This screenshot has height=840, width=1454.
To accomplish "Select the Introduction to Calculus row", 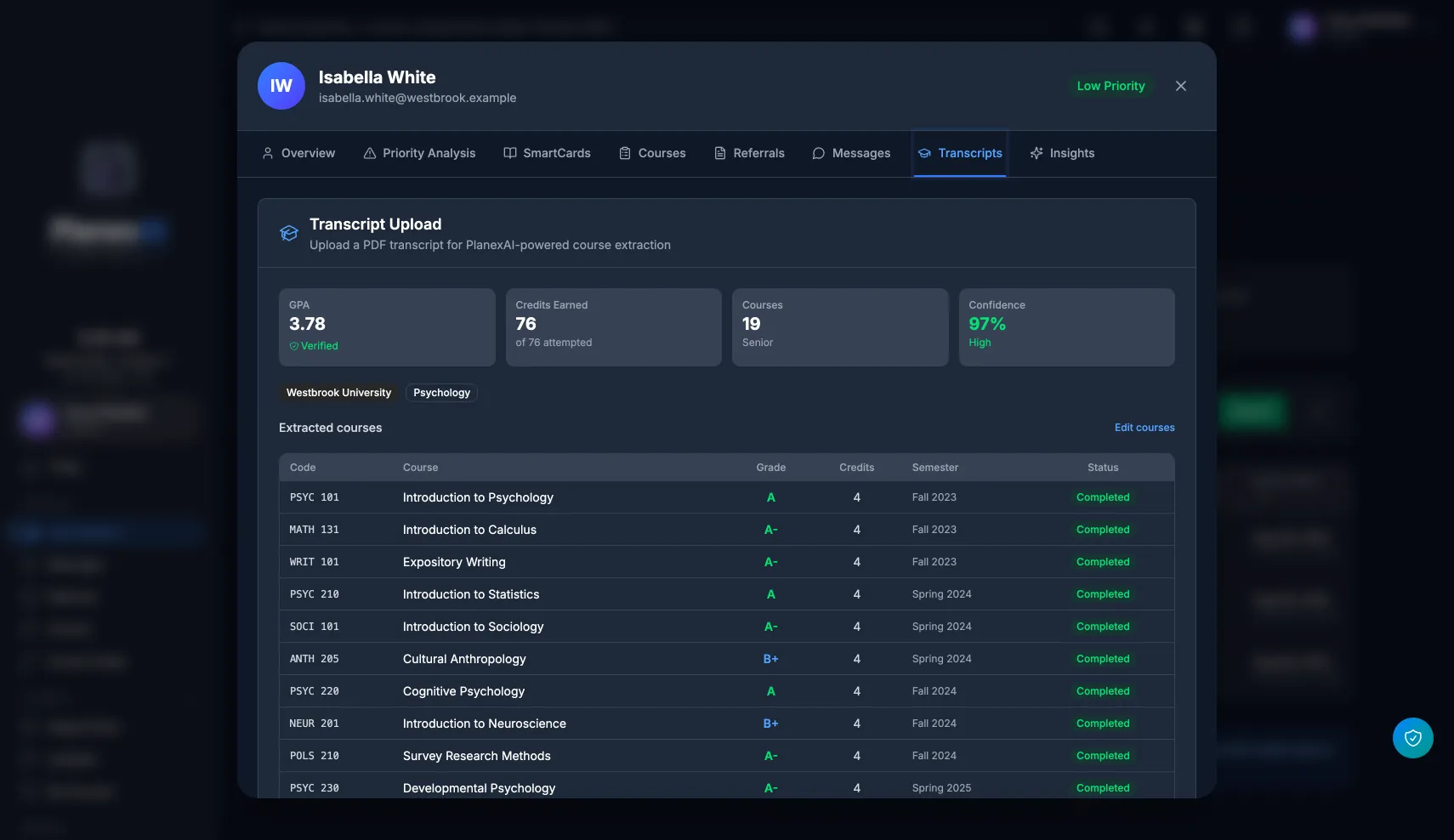I will tap(727, 530).
